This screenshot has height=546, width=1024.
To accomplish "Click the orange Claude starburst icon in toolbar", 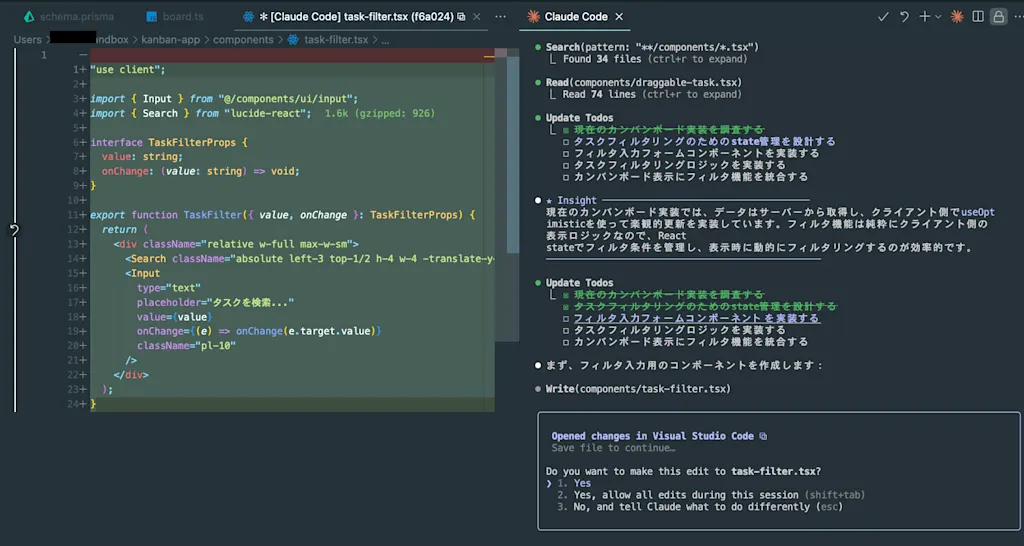I will (957, 17).
